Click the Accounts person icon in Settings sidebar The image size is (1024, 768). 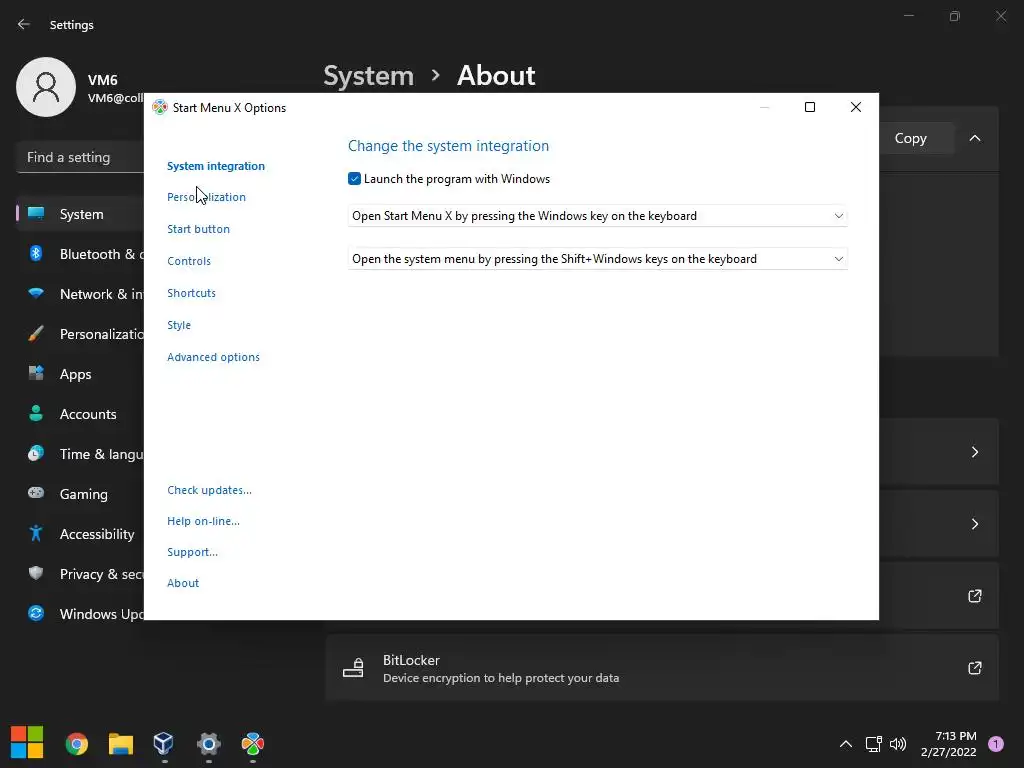coord(36,413)
